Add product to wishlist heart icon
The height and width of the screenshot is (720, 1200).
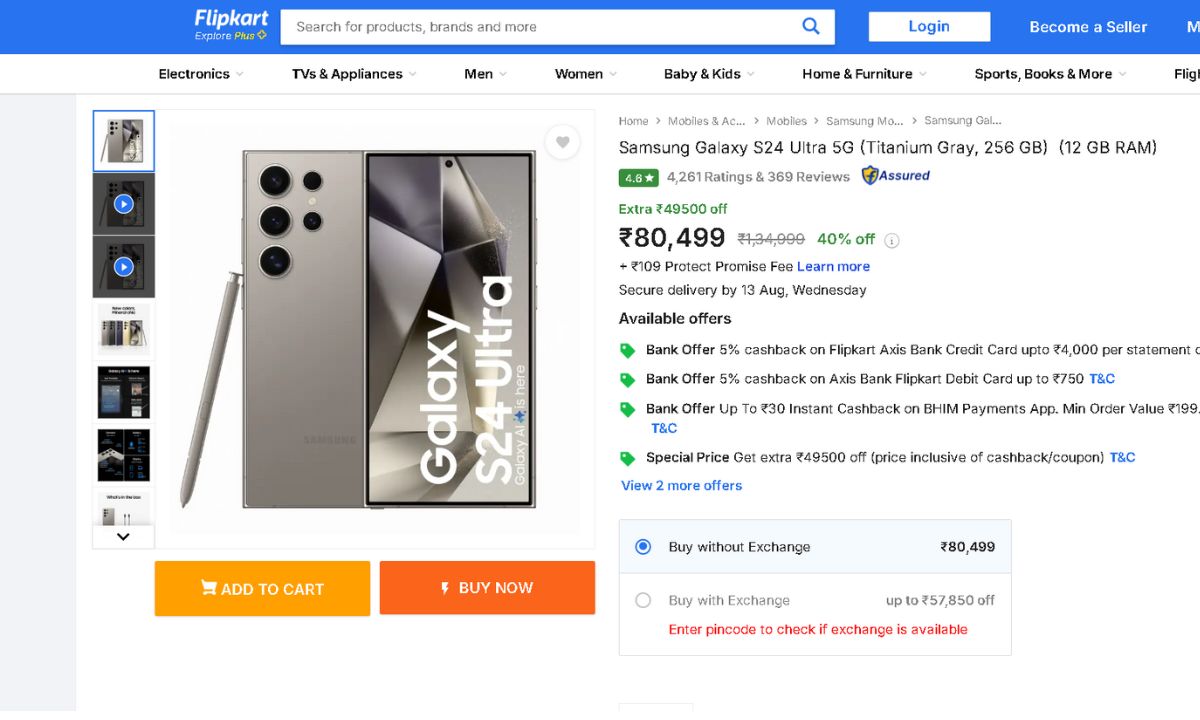[x=563, y=143]
